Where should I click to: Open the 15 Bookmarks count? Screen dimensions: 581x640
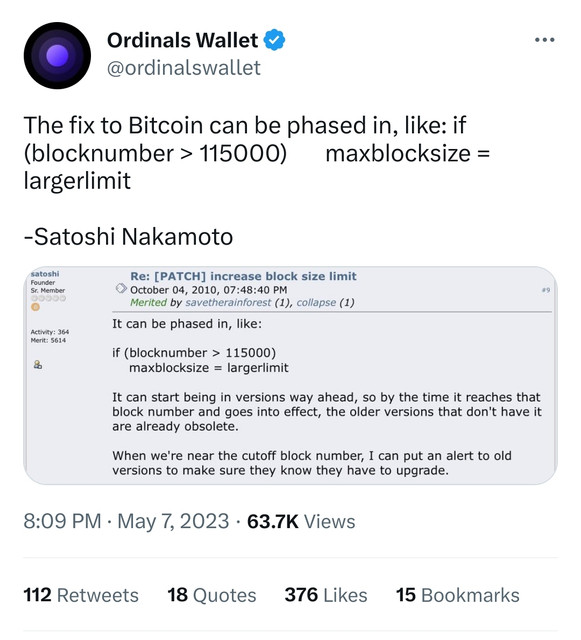(457, 595)
